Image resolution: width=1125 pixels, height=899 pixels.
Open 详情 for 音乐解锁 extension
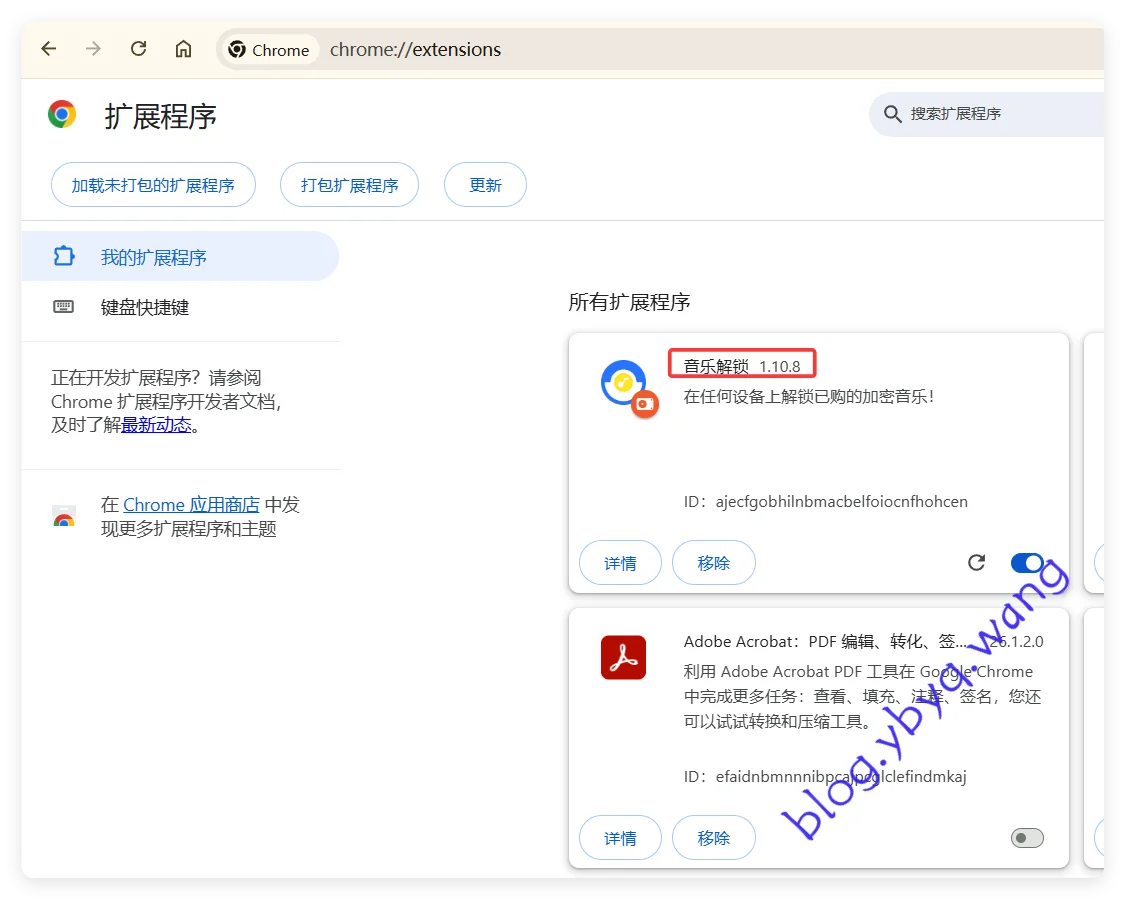(x=620, y=563)
